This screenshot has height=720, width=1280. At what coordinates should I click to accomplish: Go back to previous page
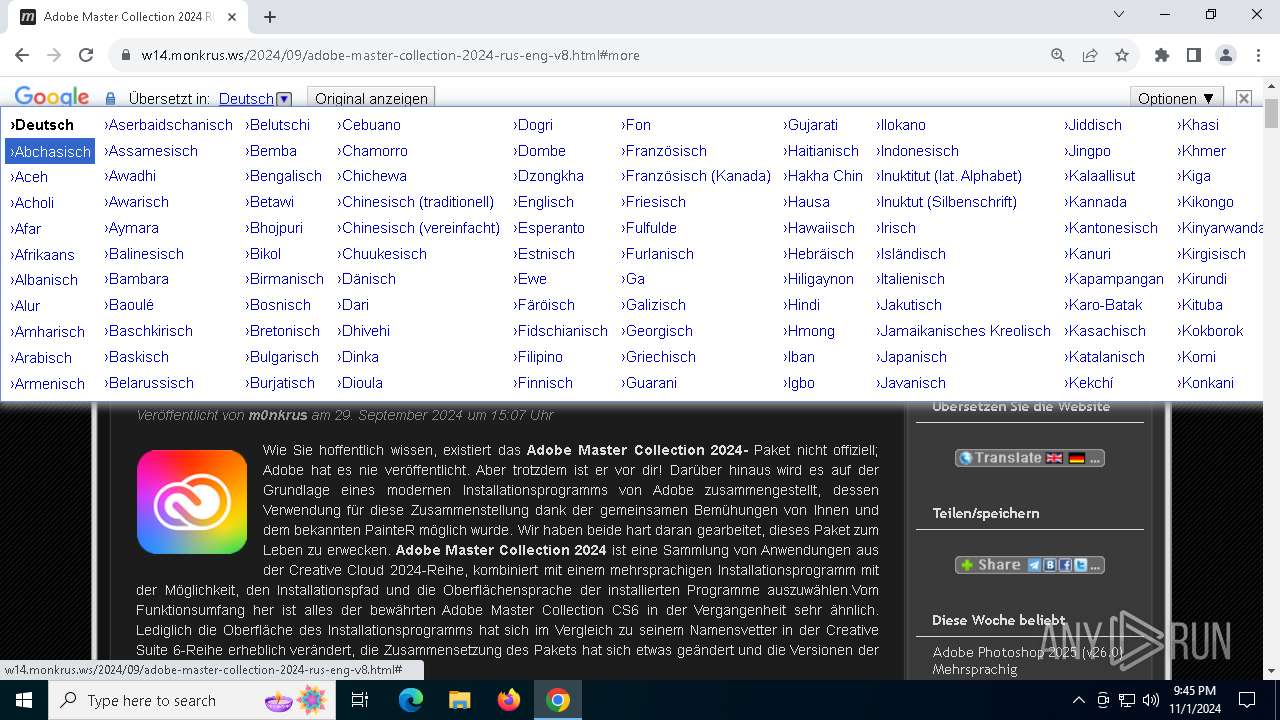pyautogui.click(x=22, y=55)
